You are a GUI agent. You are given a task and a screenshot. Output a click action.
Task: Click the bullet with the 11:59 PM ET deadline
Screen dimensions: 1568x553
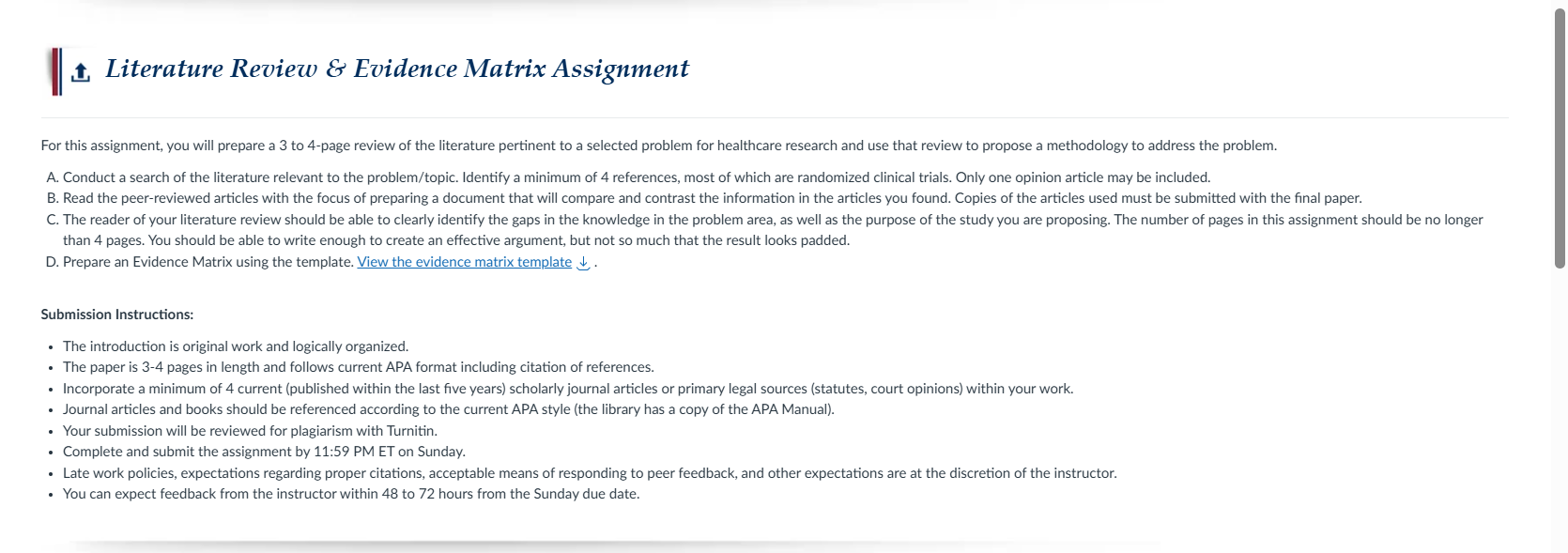coord(264,452)
